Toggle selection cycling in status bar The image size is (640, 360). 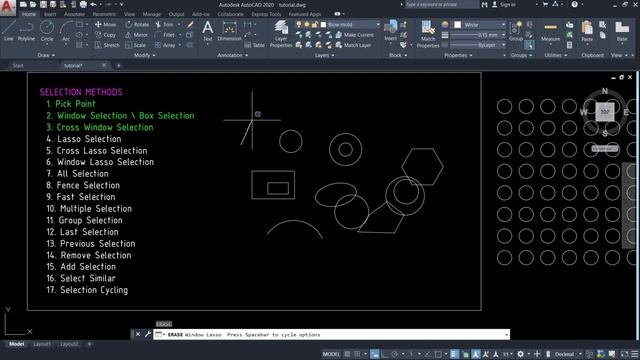(x=465, y=354)
